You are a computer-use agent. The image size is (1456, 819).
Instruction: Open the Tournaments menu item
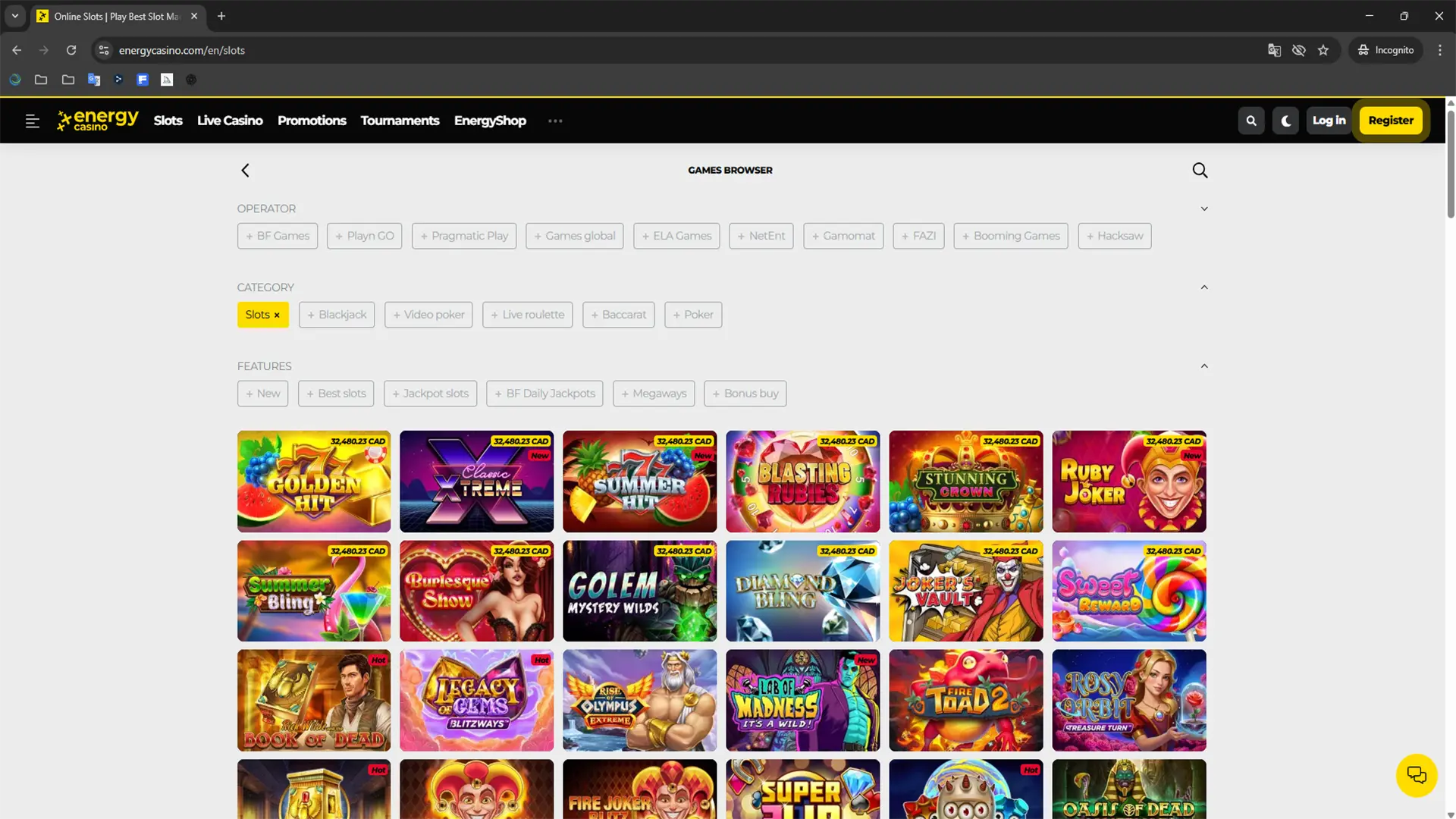click(x=400, y=121)
